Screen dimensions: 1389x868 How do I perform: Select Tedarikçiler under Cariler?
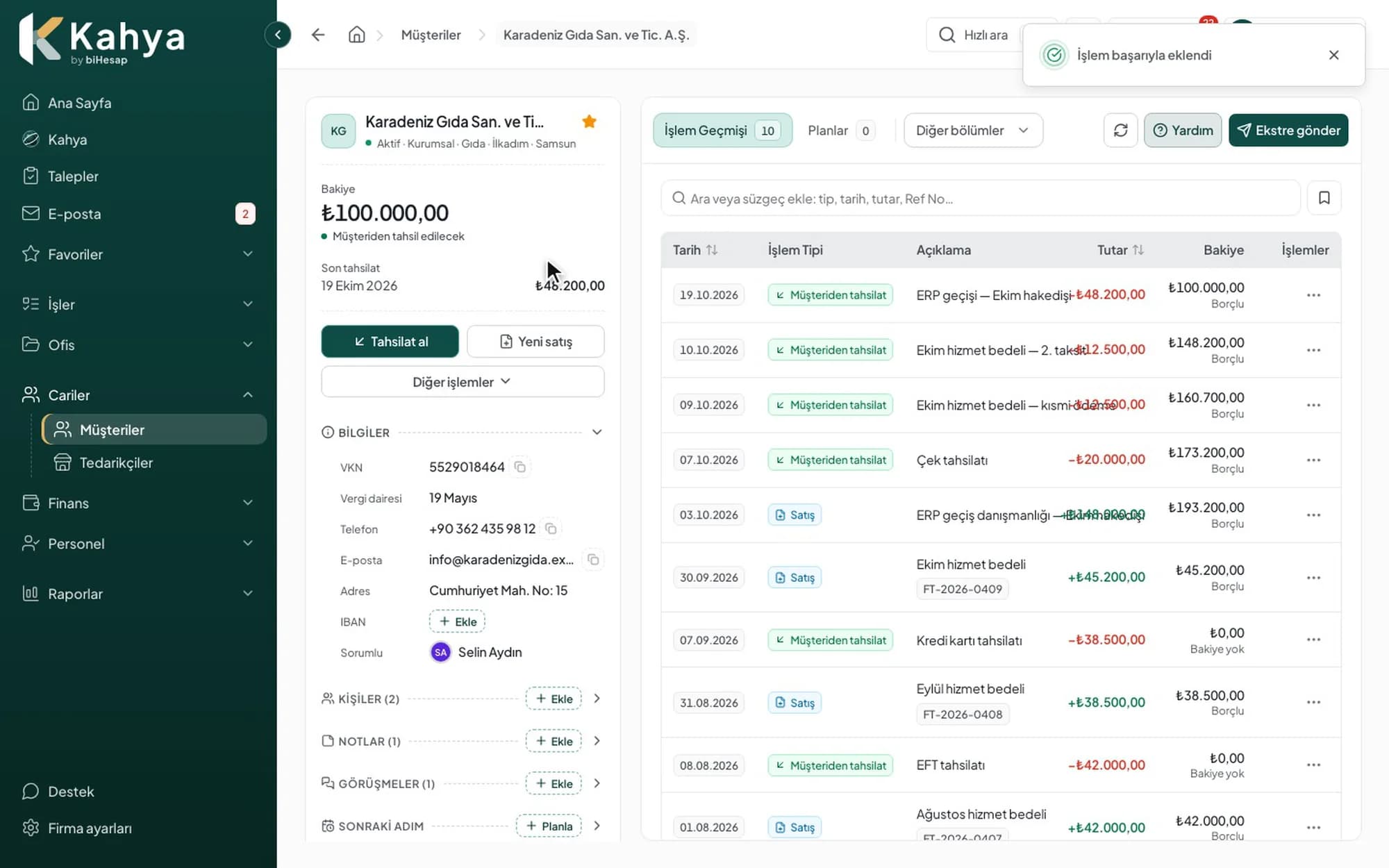pyautogui.click(x=154, y=462)
